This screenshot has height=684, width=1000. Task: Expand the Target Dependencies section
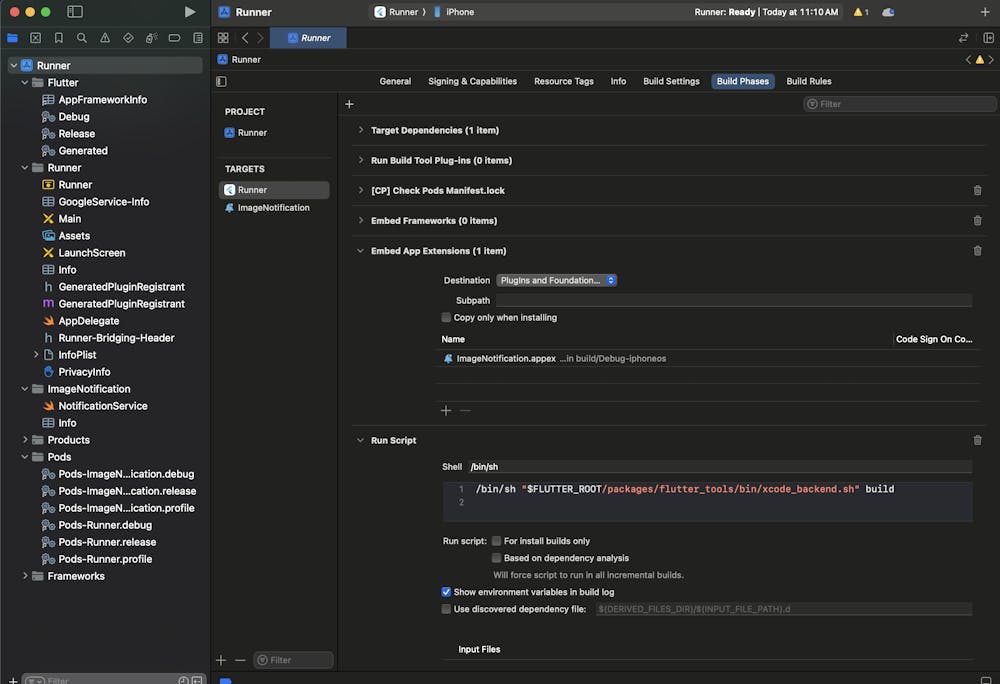(x=361, y=130)
